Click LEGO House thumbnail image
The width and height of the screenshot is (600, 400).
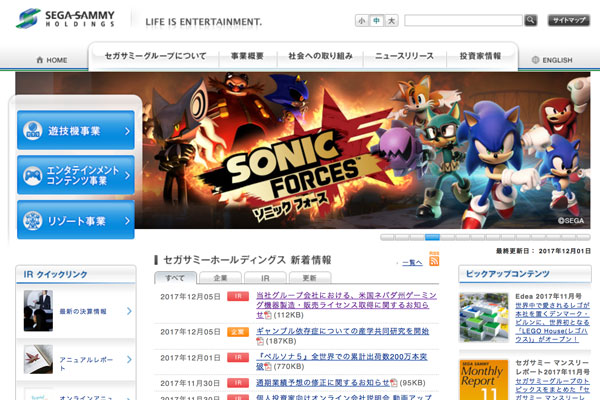click(x=484, y=317)
